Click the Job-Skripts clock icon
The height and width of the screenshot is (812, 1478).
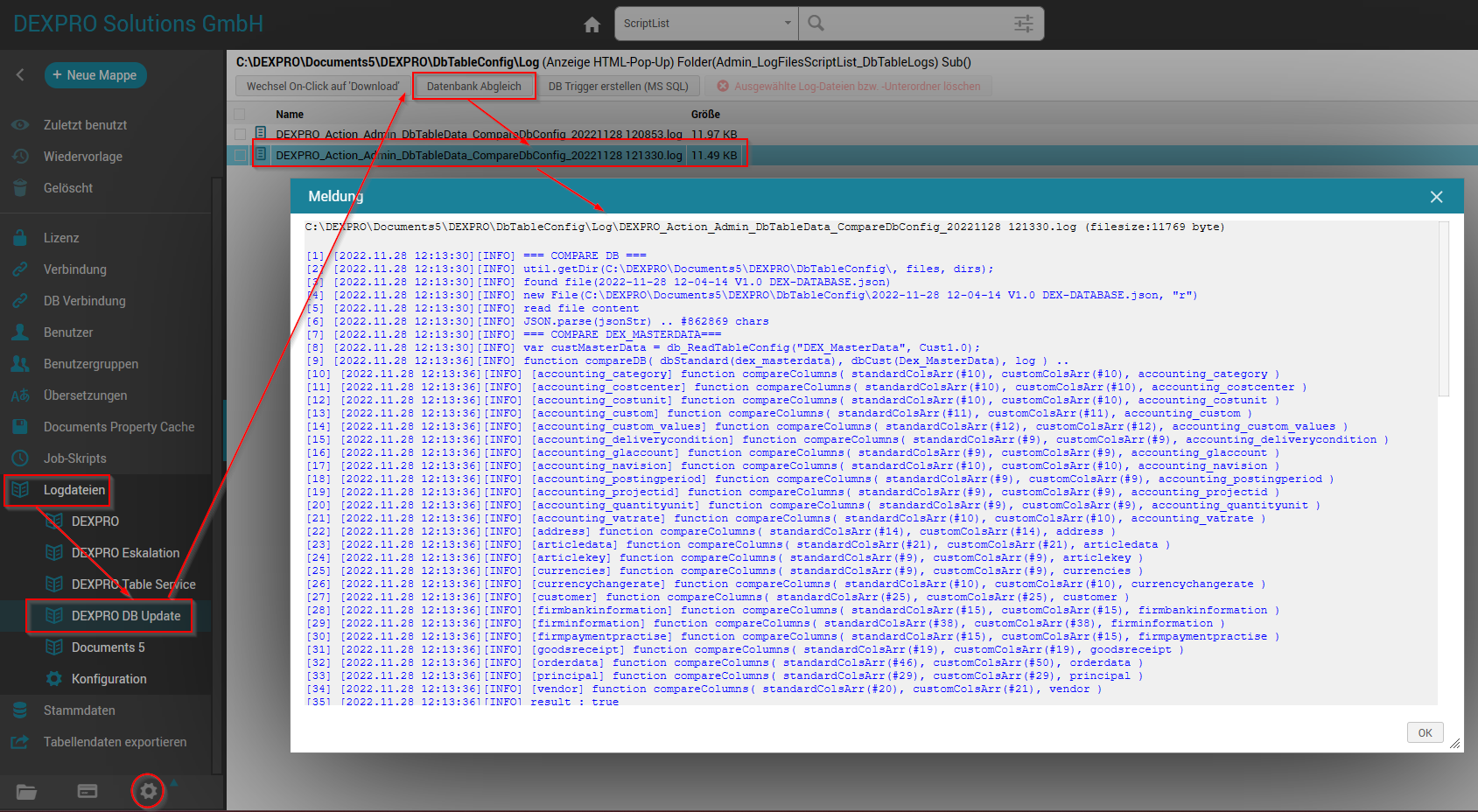point(20,458)
